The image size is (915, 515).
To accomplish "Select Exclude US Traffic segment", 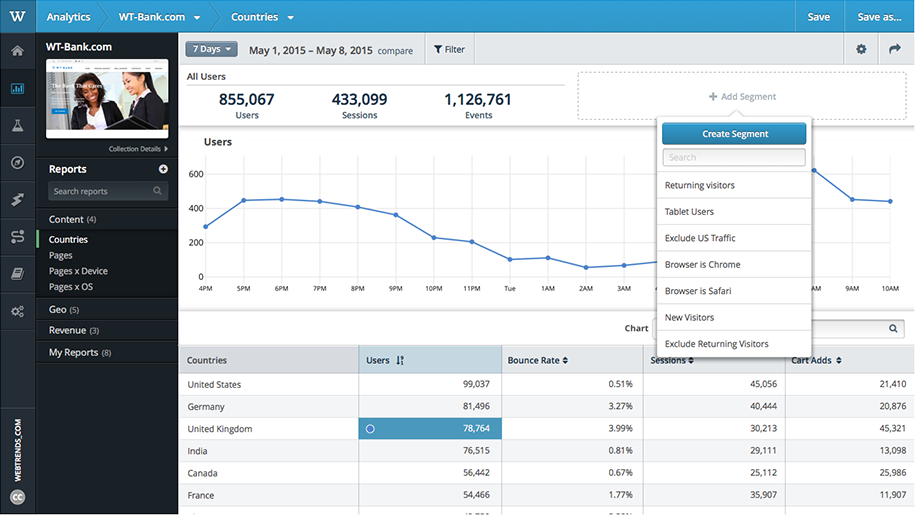I will click(734, 238).
